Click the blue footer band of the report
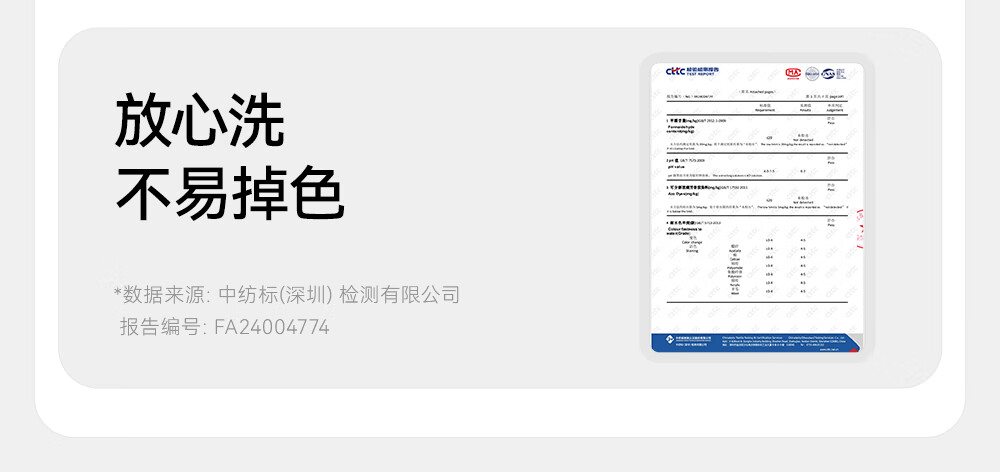 (756, 342)
